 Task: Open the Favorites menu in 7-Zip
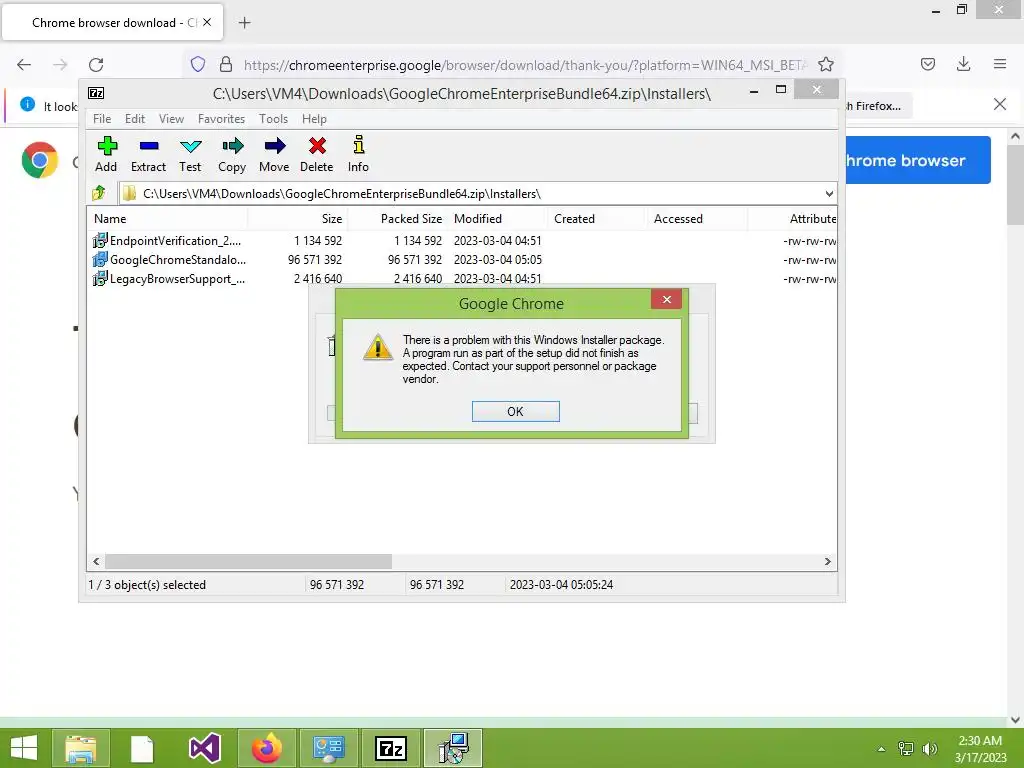221,119
